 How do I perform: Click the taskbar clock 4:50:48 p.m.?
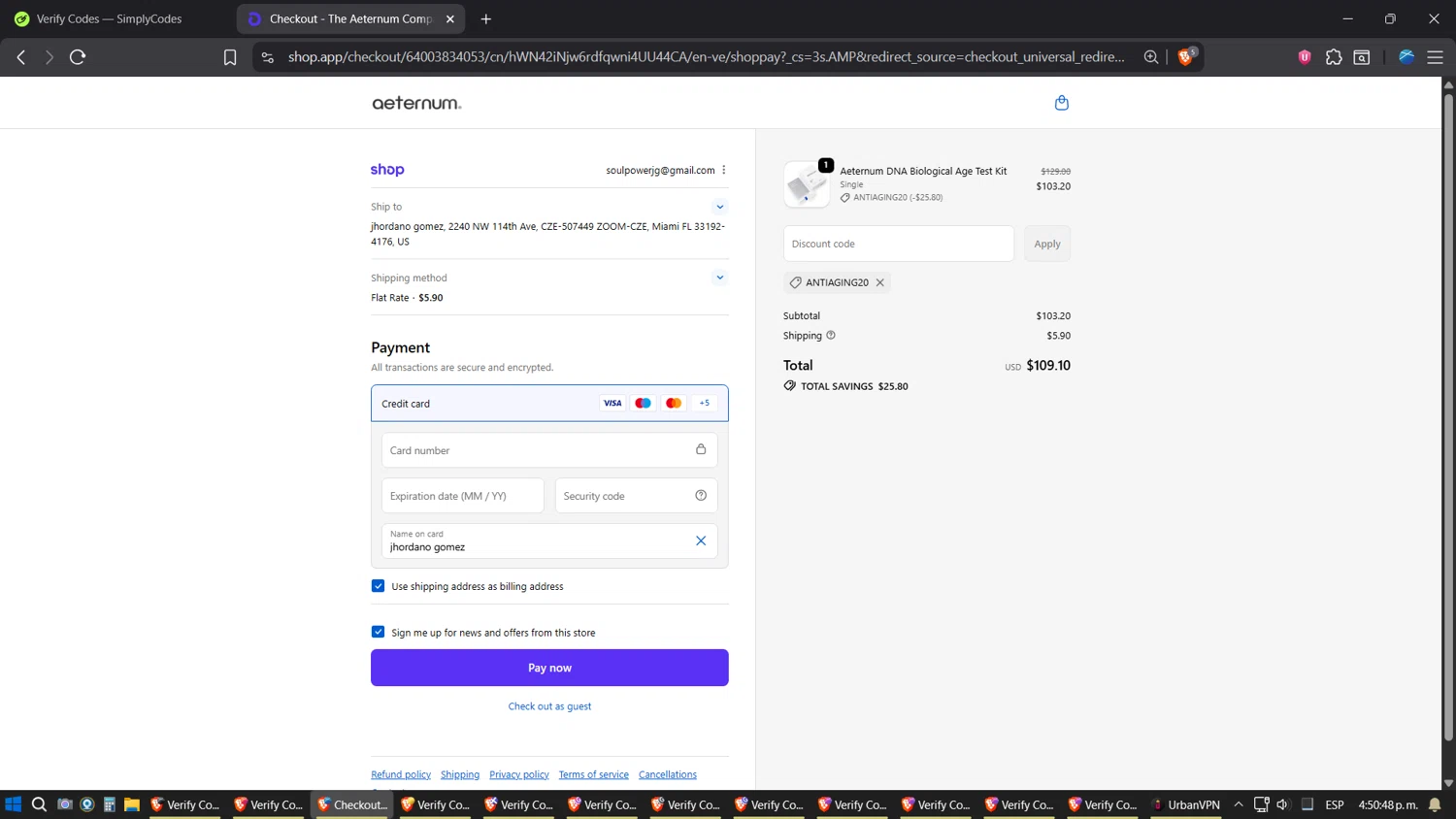(1388, 804)
